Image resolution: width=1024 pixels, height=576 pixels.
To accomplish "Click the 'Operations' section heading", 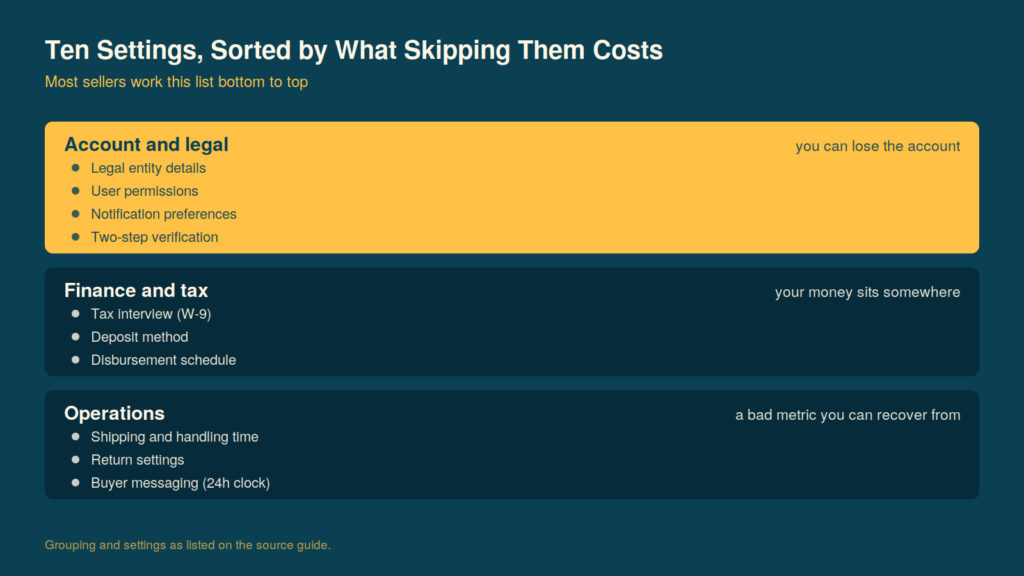I will click(x=114, y=413).
